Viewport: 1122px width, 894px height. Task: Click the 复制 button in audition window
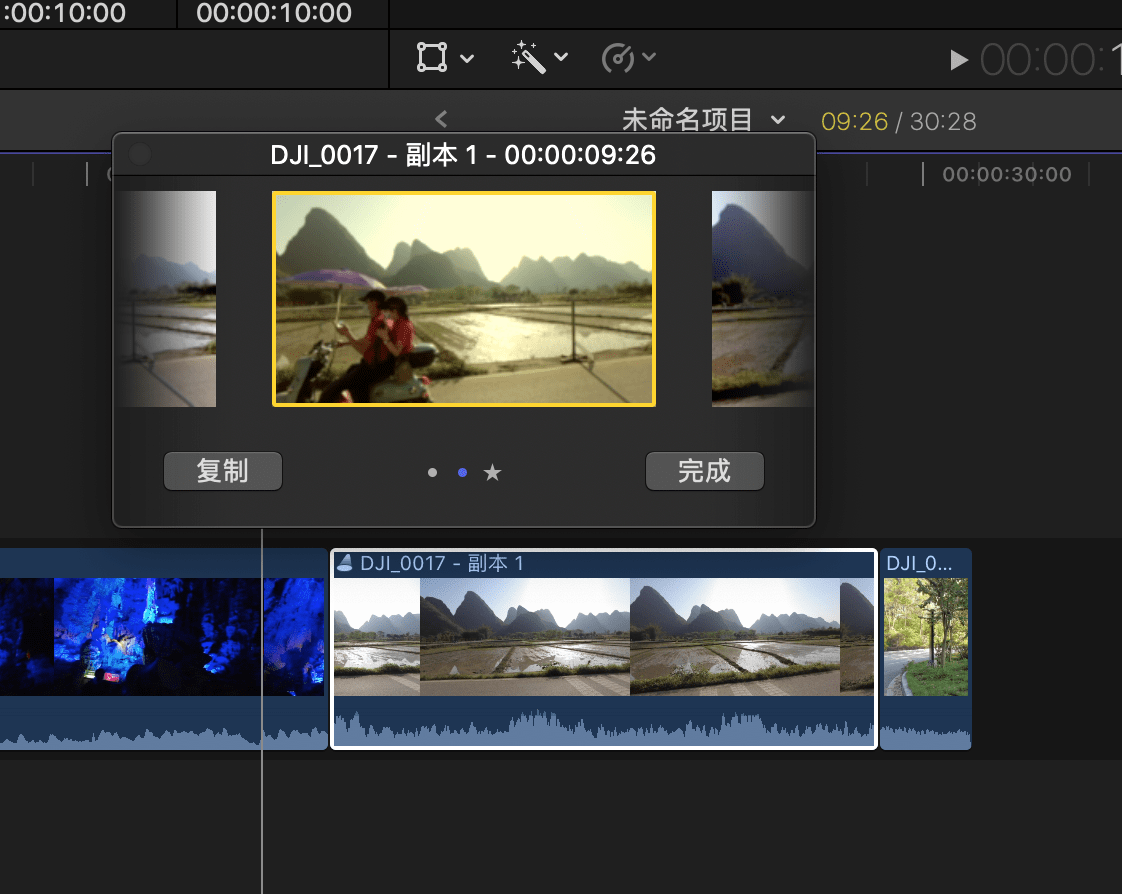click(x=223, y=471)
